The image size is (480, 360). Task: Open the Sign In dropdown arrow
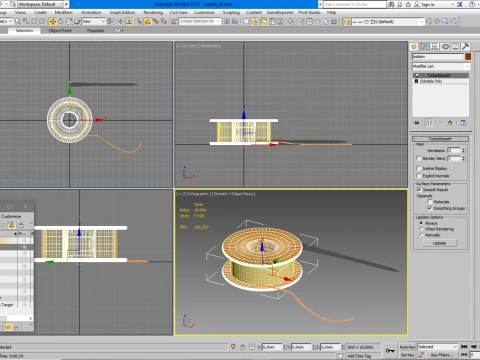[x=452, y=4]
